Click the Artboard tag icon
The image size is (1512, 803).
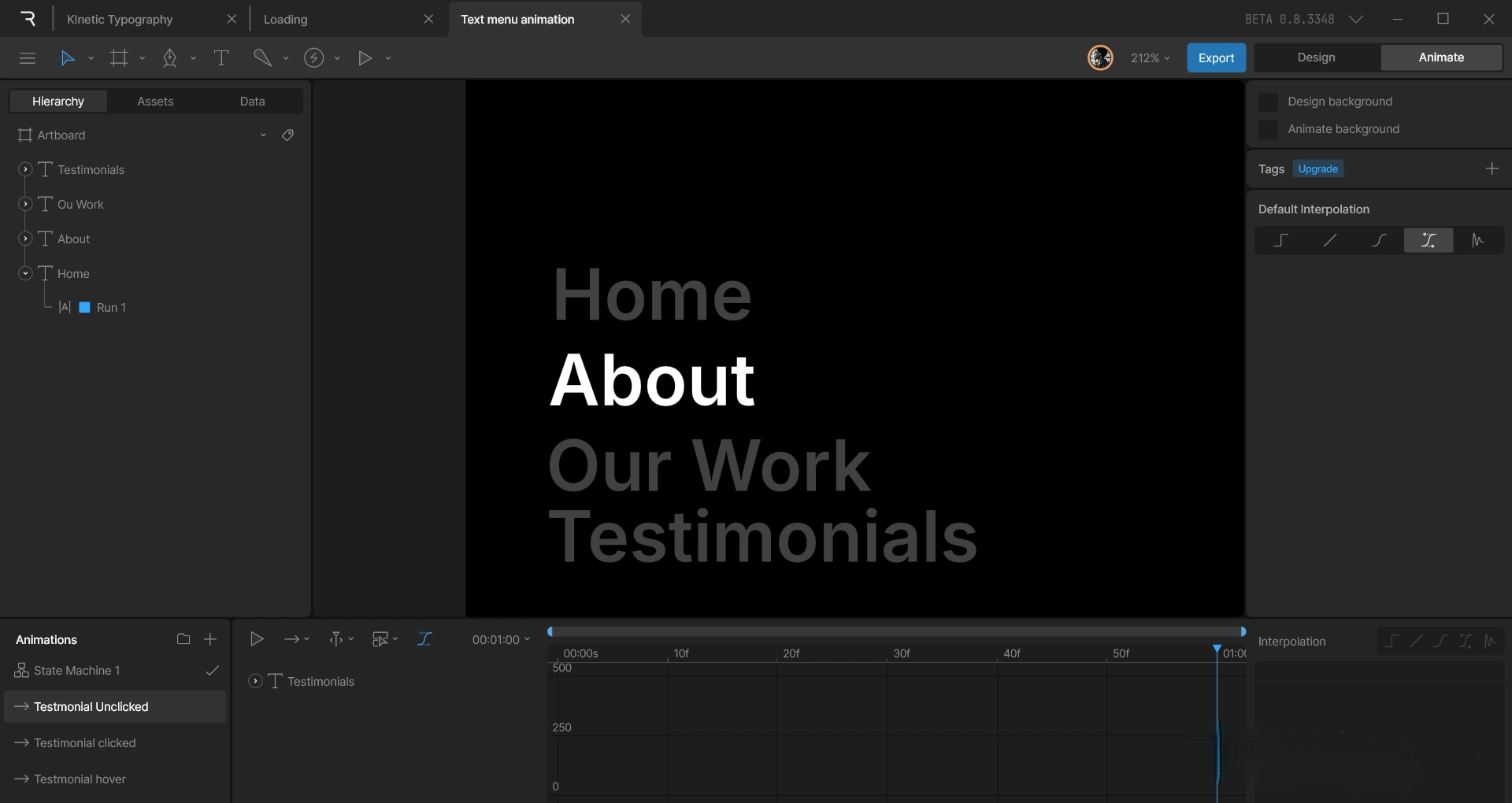pos(288,135)
